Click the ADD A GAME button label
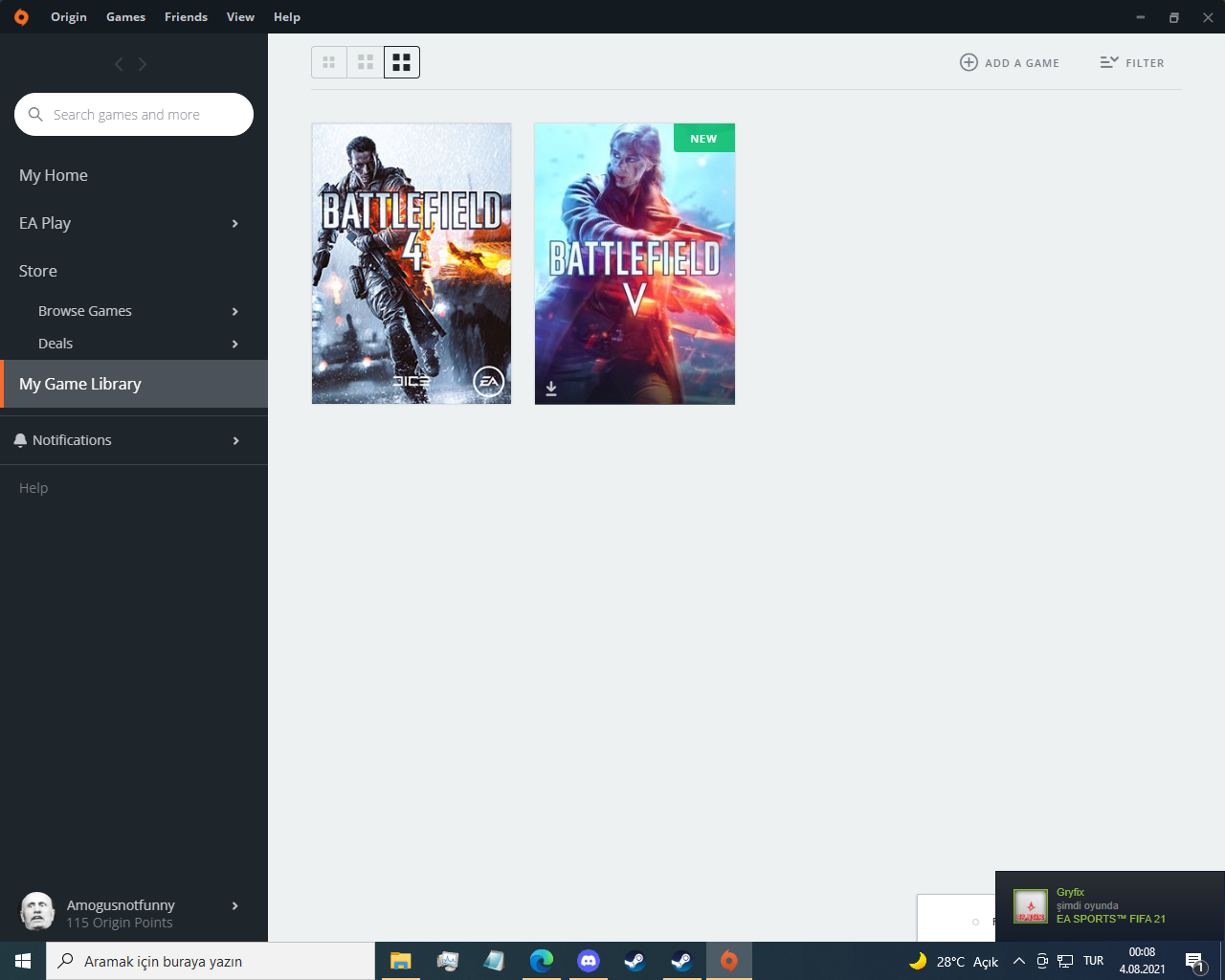Viewport: 1225px width, 980px height. (x=1022, y=63)
